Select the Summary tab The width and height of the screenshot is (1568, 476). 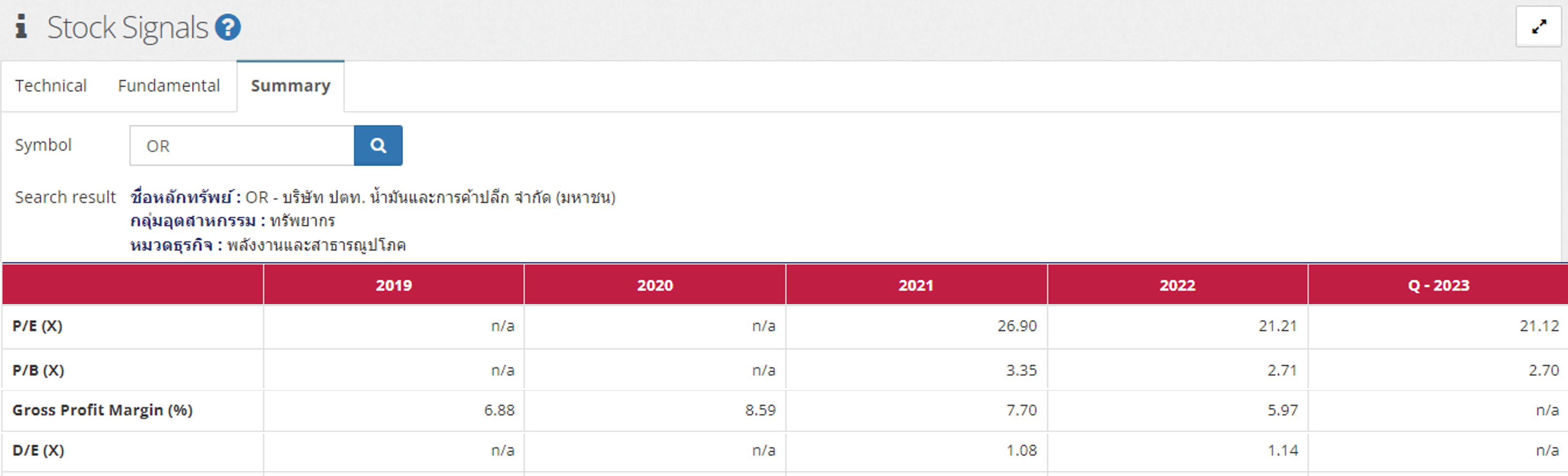(291, 86)
